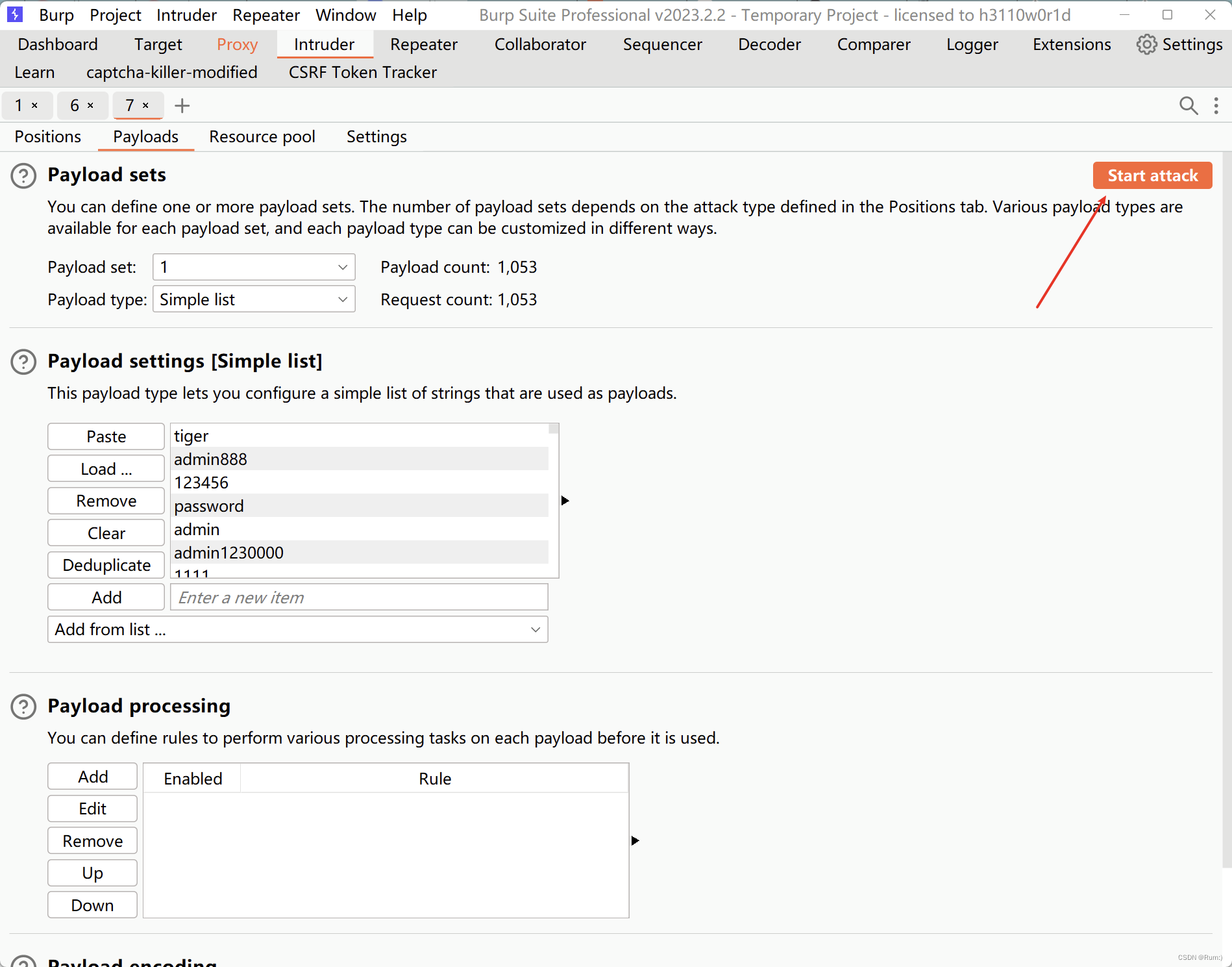Screen dimensions: 1232x967
Task: Open the three-dot tab options menu
Action: [1216, 105]
